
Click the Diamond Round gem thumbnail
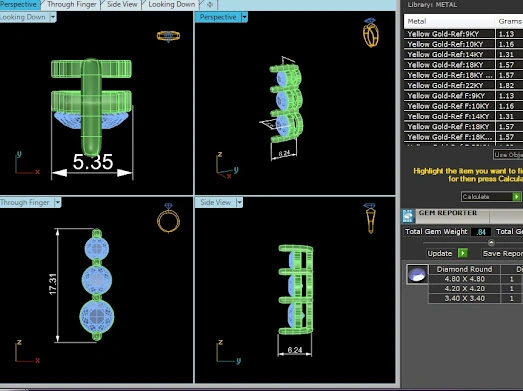coord(417,274)
